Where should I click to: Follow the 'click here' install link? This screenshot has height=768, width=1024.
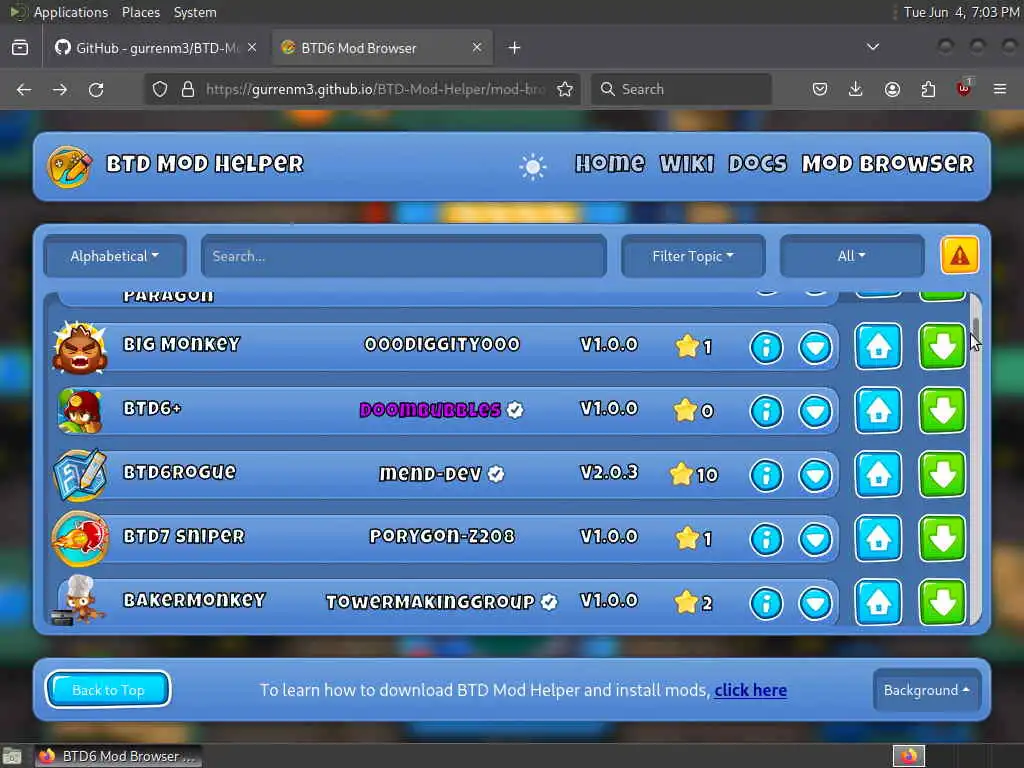tap(750, 690)
